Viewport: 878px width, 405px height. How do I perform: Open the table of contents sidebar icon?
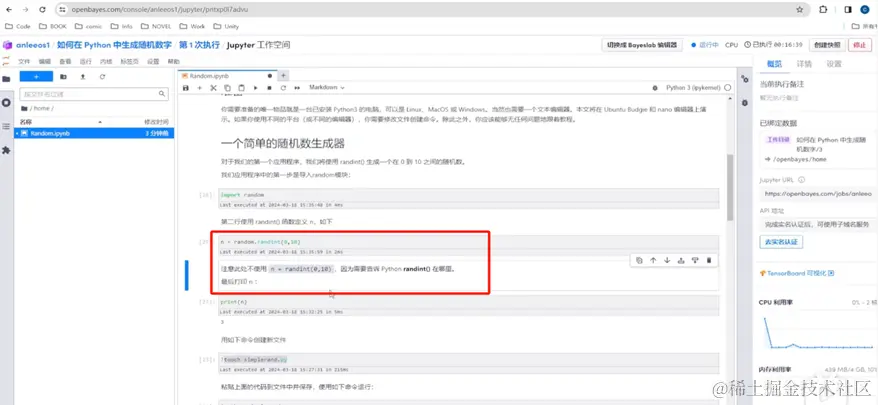(x=6, y=127)
